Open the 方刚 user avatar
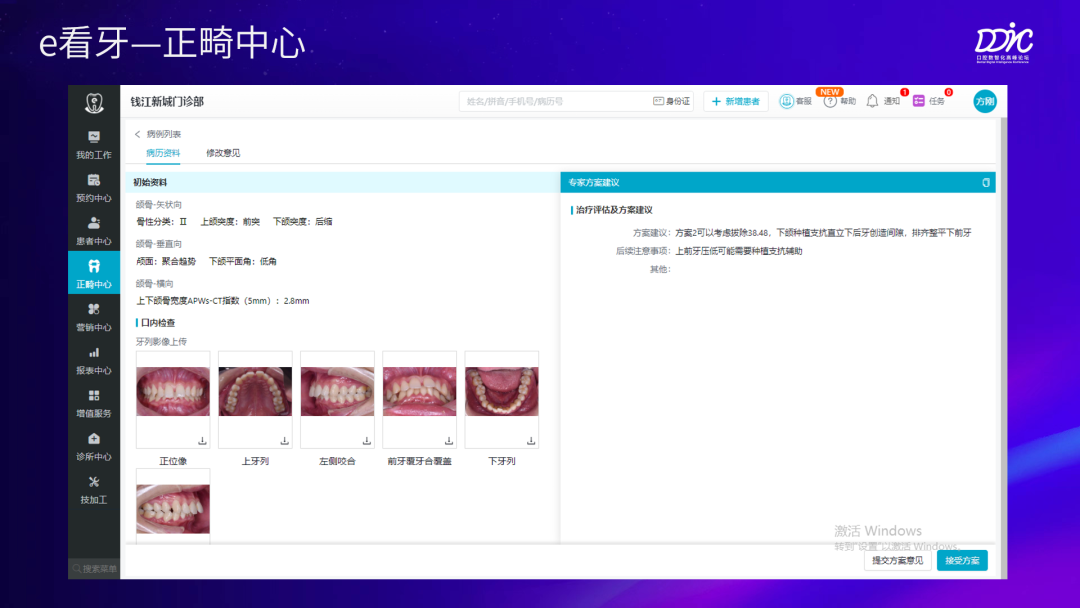Viewport: 1080px width, 608px height. [985, 101]
